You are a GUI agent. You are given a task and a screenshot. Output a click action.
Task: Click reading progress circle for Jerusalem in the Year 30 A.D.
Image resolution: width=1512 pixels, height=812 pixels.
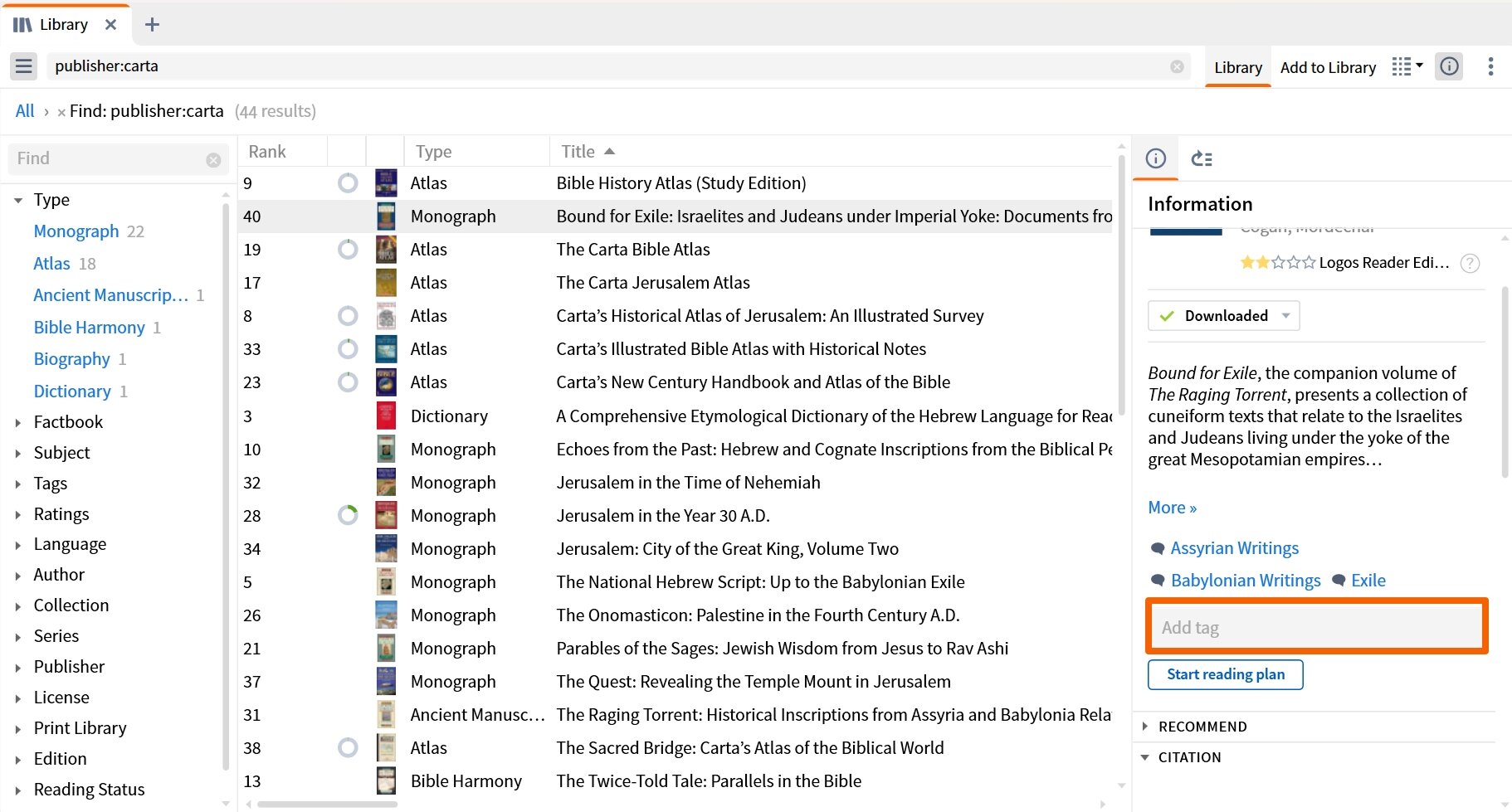click(x=348, y=516)
